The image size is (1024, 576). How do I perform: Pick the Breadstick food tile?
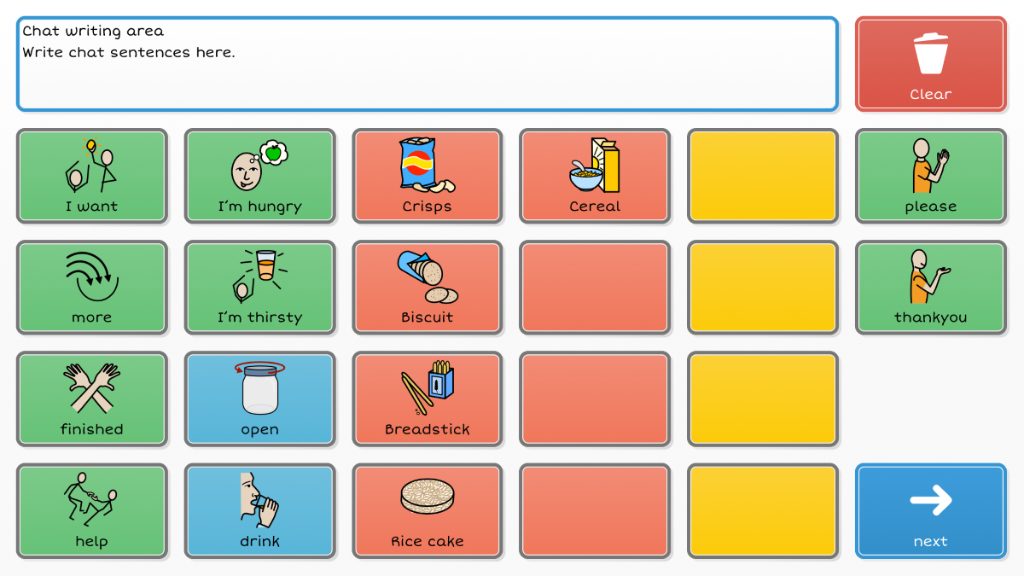coord(427,399)
